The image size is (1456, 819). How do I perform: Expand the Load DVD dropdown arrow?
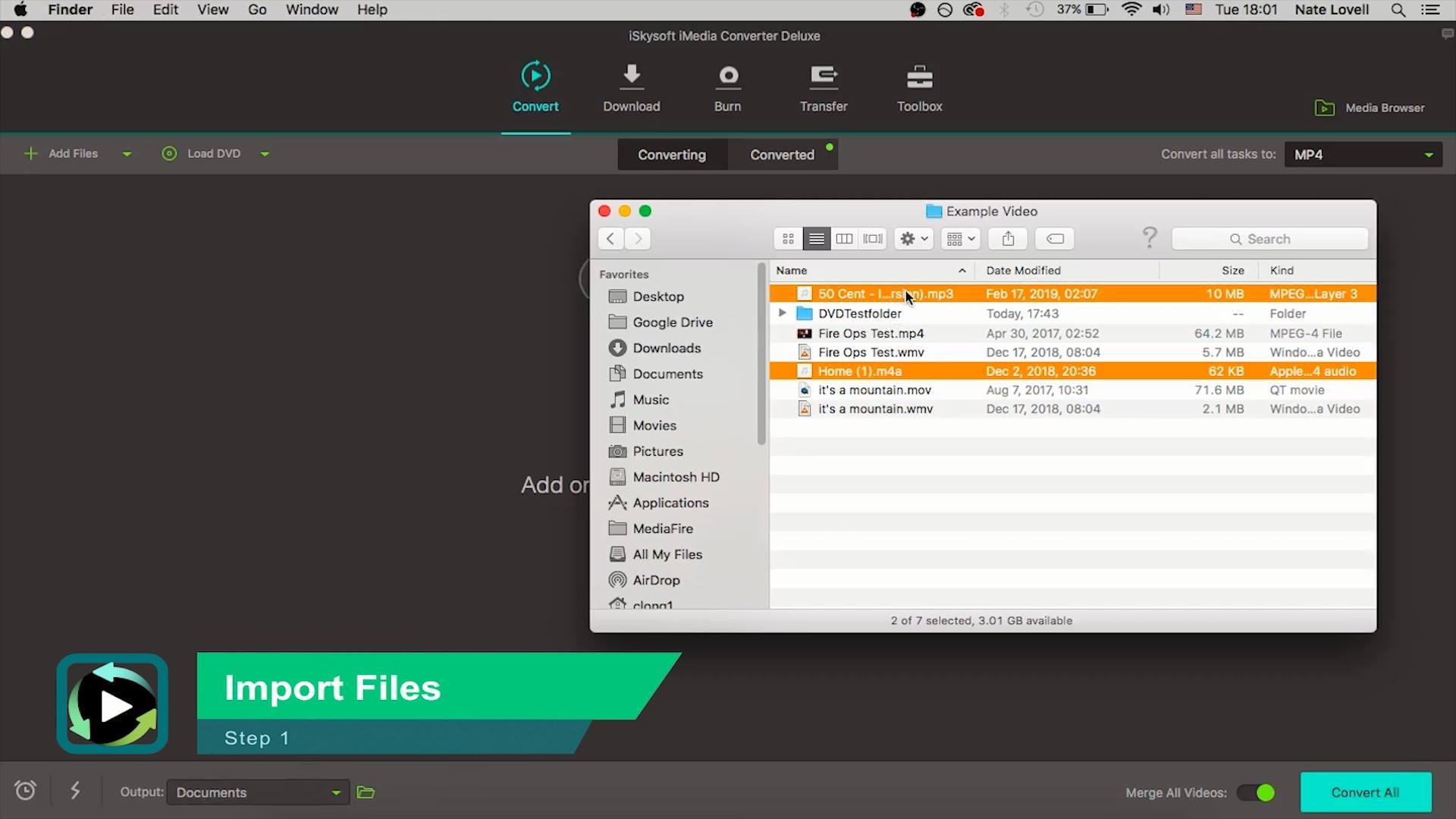pyautogui.click(x=265, y=154)
